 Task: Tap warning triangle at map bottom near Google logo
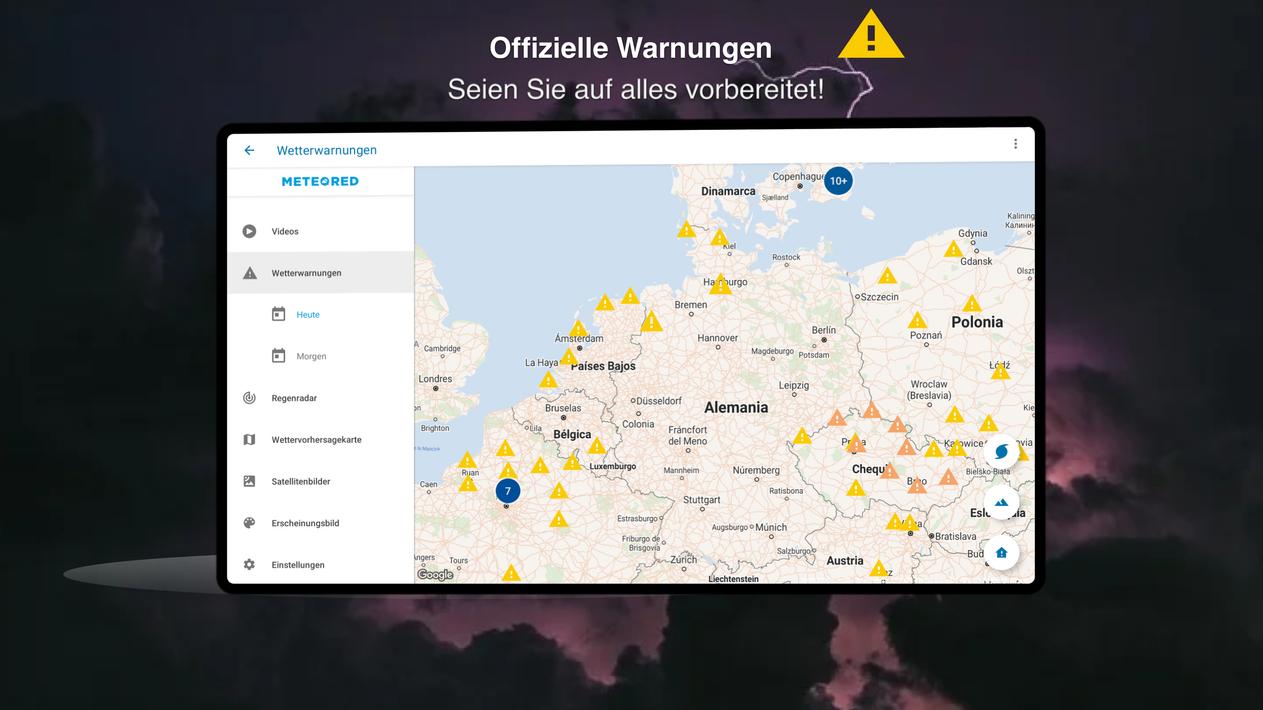coord(511,573)
